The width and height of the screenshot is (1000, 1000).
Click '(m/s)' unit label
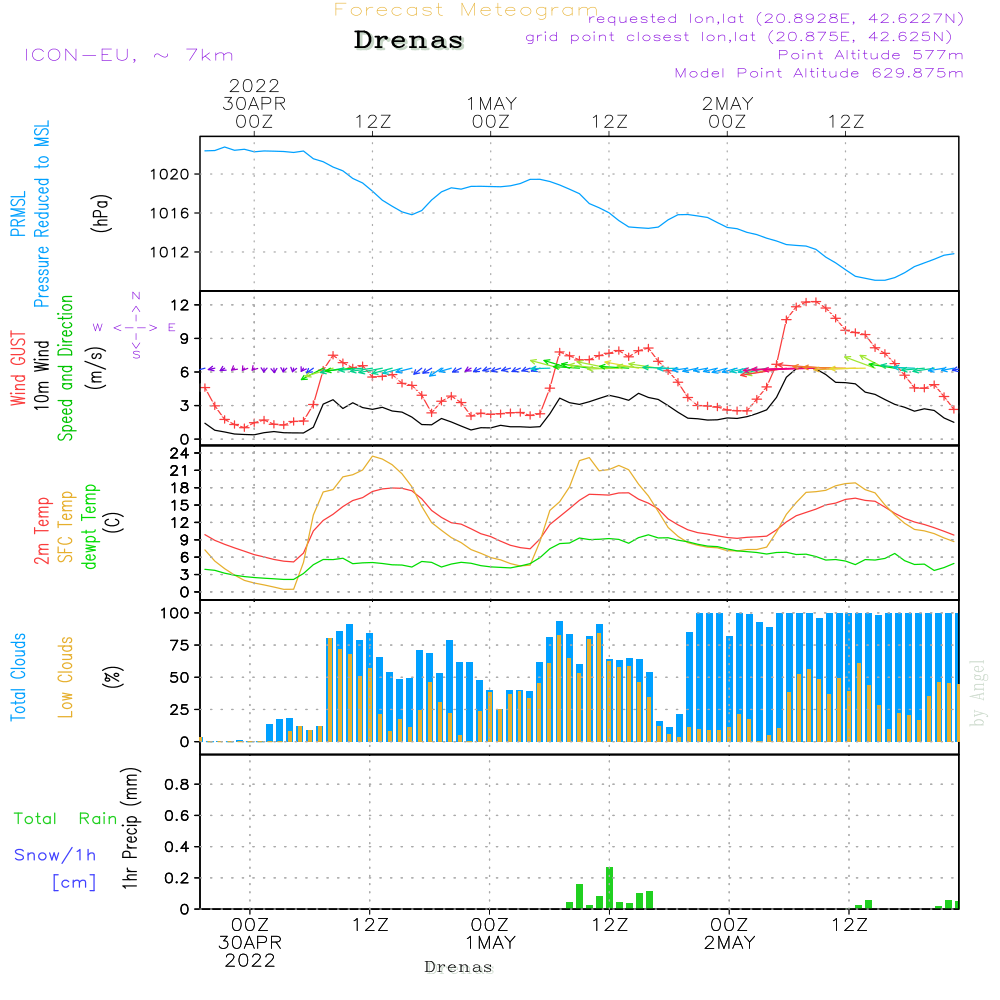click(96, 368)
